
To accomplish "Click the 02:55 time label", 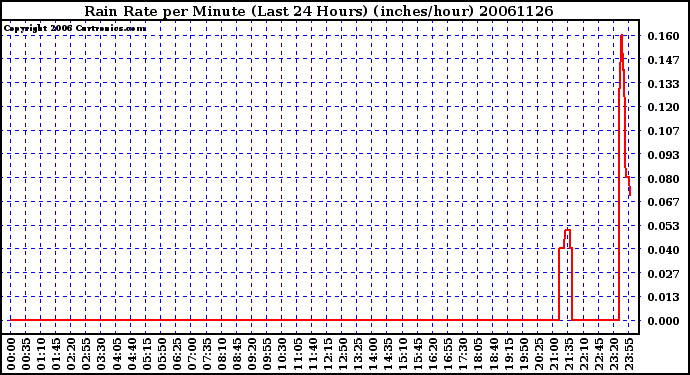I will click(x=86, y=354).
